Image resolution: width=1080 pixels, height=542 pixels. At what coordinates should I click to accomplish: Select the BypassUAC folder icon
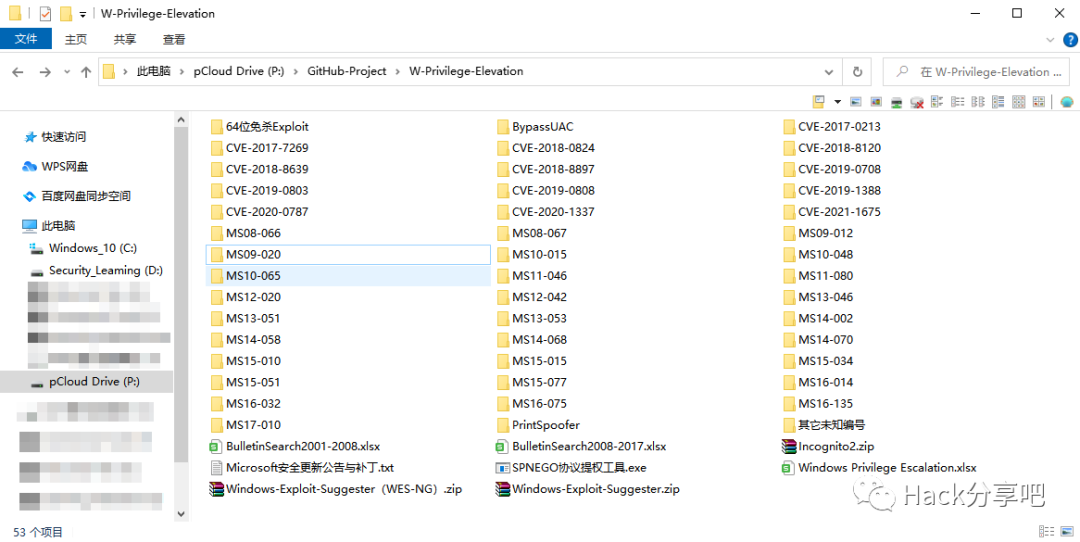503,127
